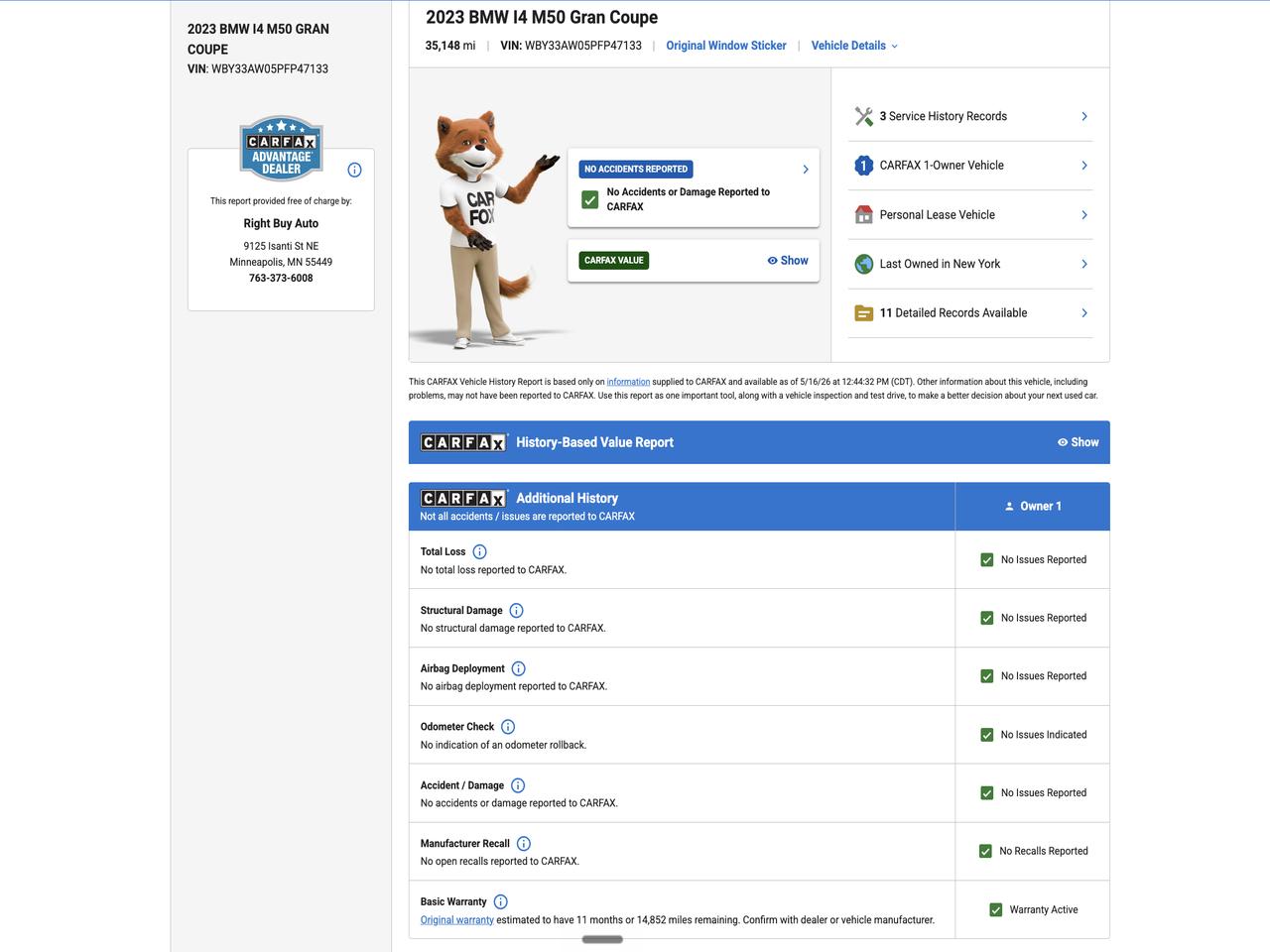Expand Service History Records chevron

[x=1084, y=116]
